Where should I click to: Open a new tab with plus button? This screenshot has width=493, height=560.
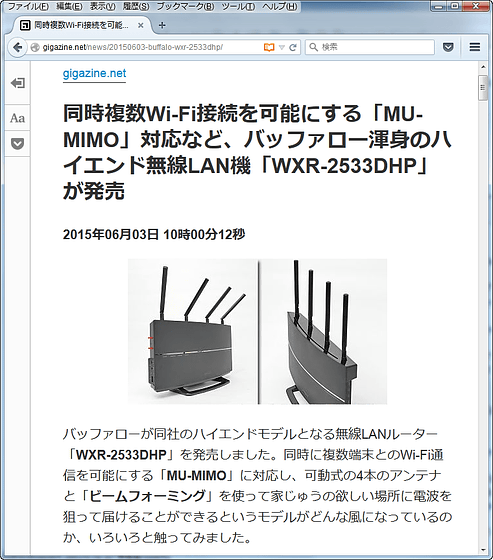[162, 25]
